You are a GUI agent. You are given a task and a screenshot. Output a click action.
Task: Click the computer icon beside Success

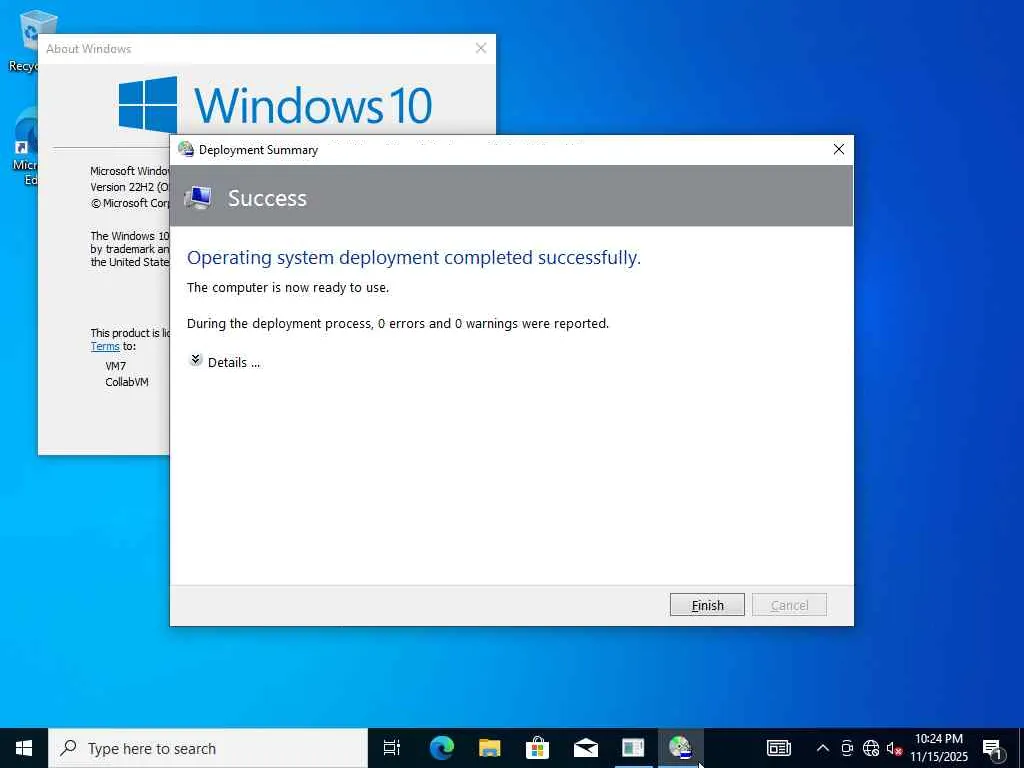(x=198, y=197)
